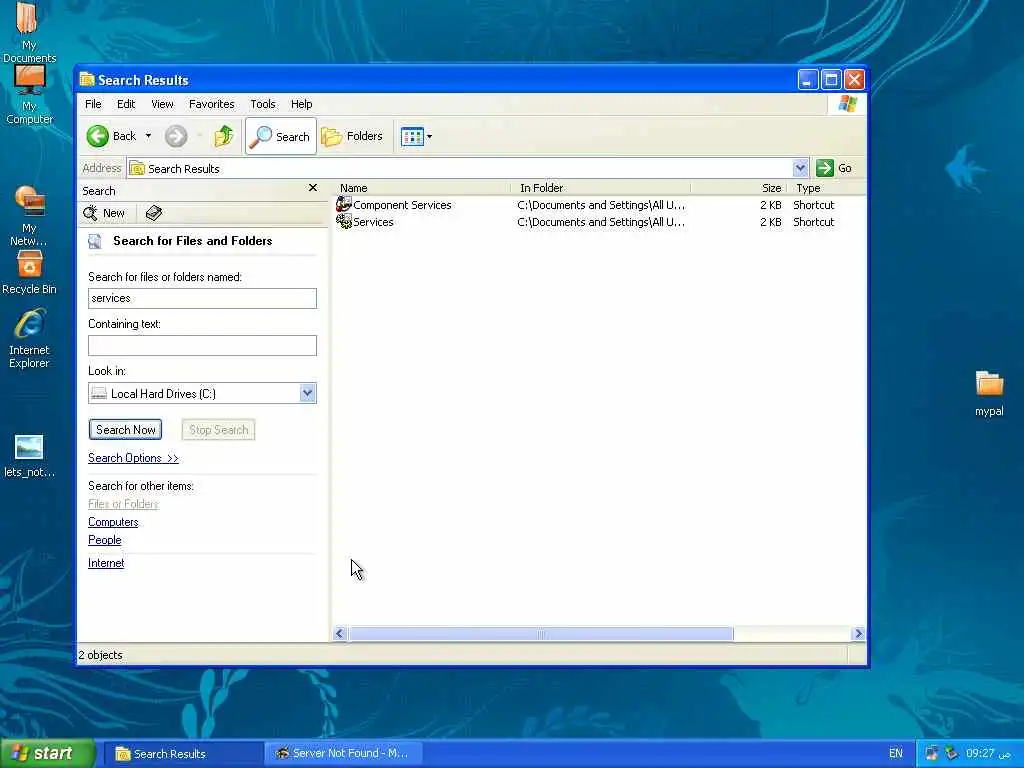Click the Internet search link
This screenshot has width=1024, height=768.
tap(106, 563)
